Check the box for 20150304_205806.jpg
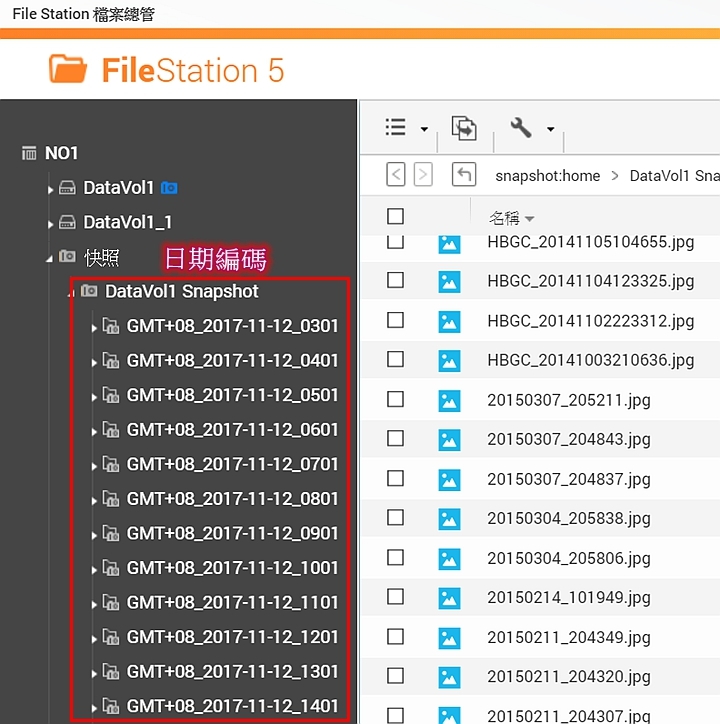720x724 pixels. coord(395,557)
